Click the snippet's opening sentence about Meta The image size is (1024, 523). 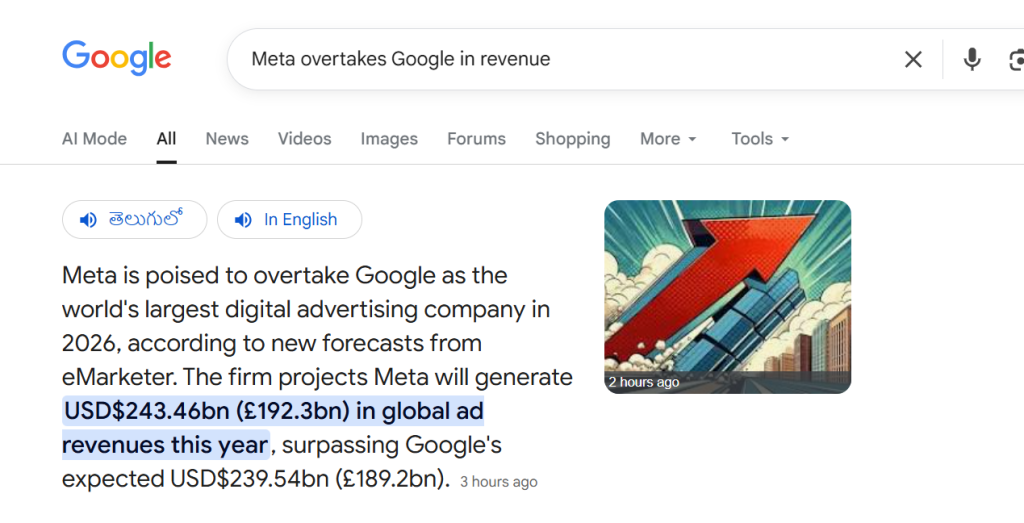pos(285,276)
